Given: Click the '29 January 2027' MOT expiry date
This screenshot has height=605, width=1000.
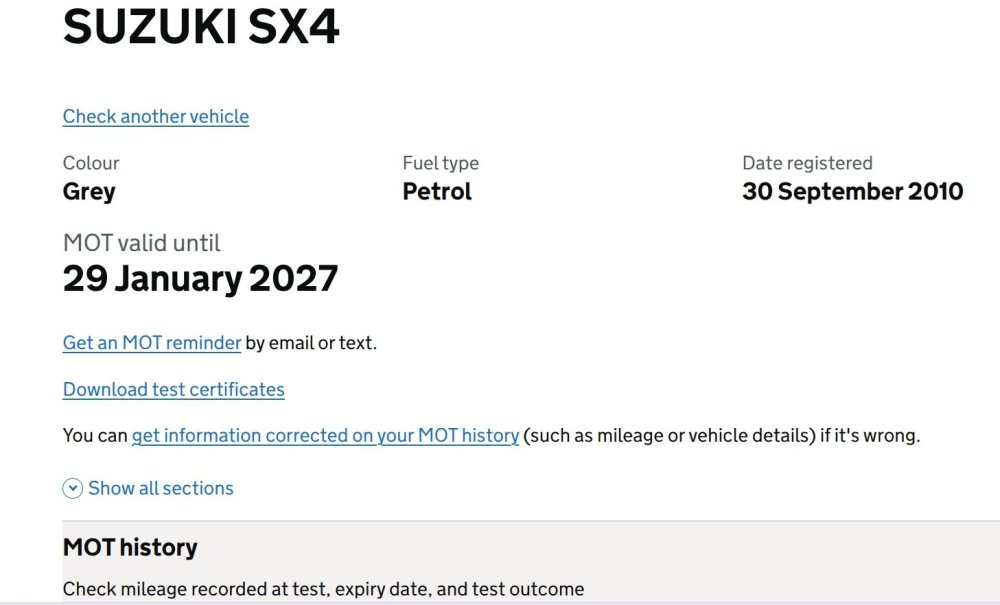Looking at the screenshot, I should 200,279.
